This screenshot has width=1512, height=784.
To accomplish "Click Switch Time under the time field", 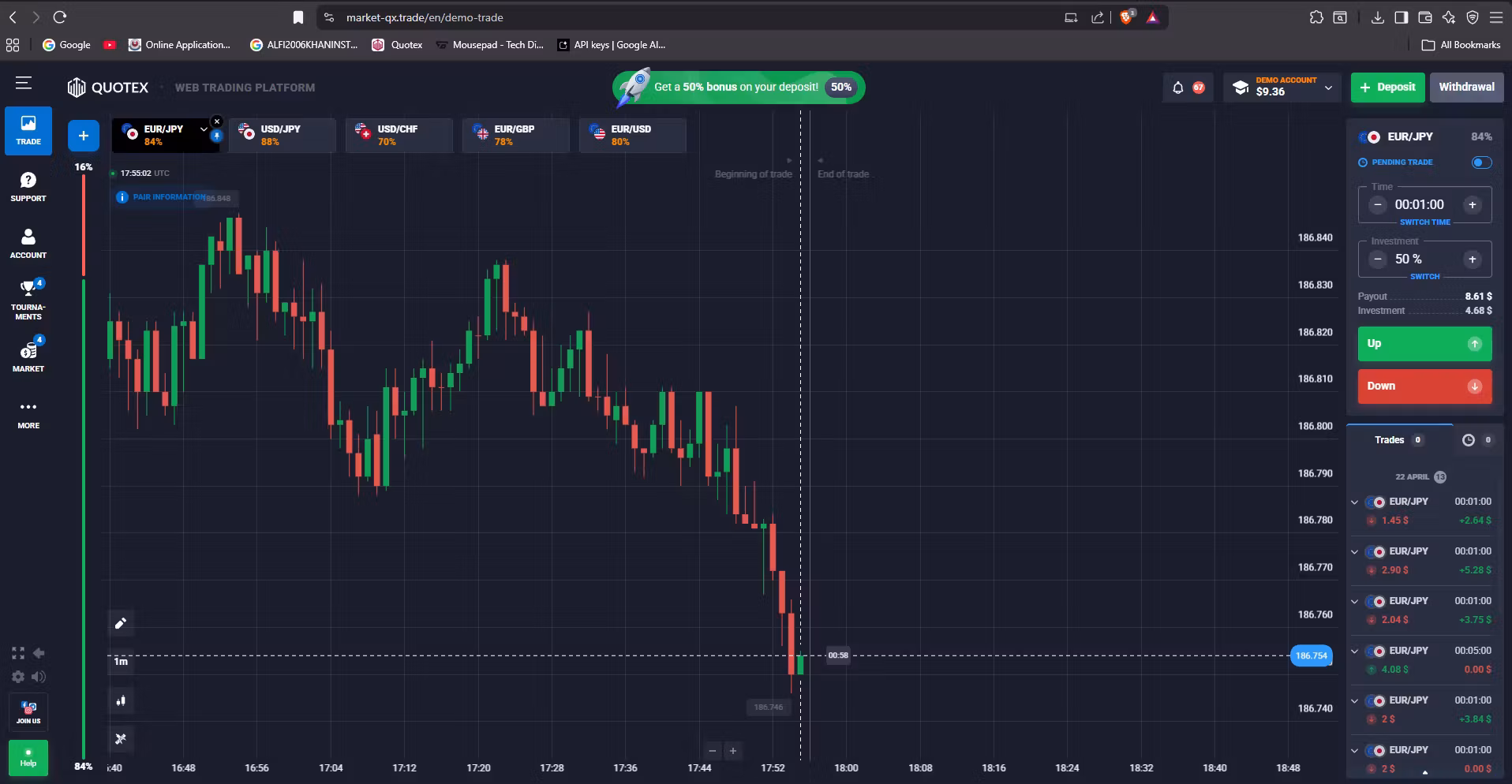I will coord(1424,222).
